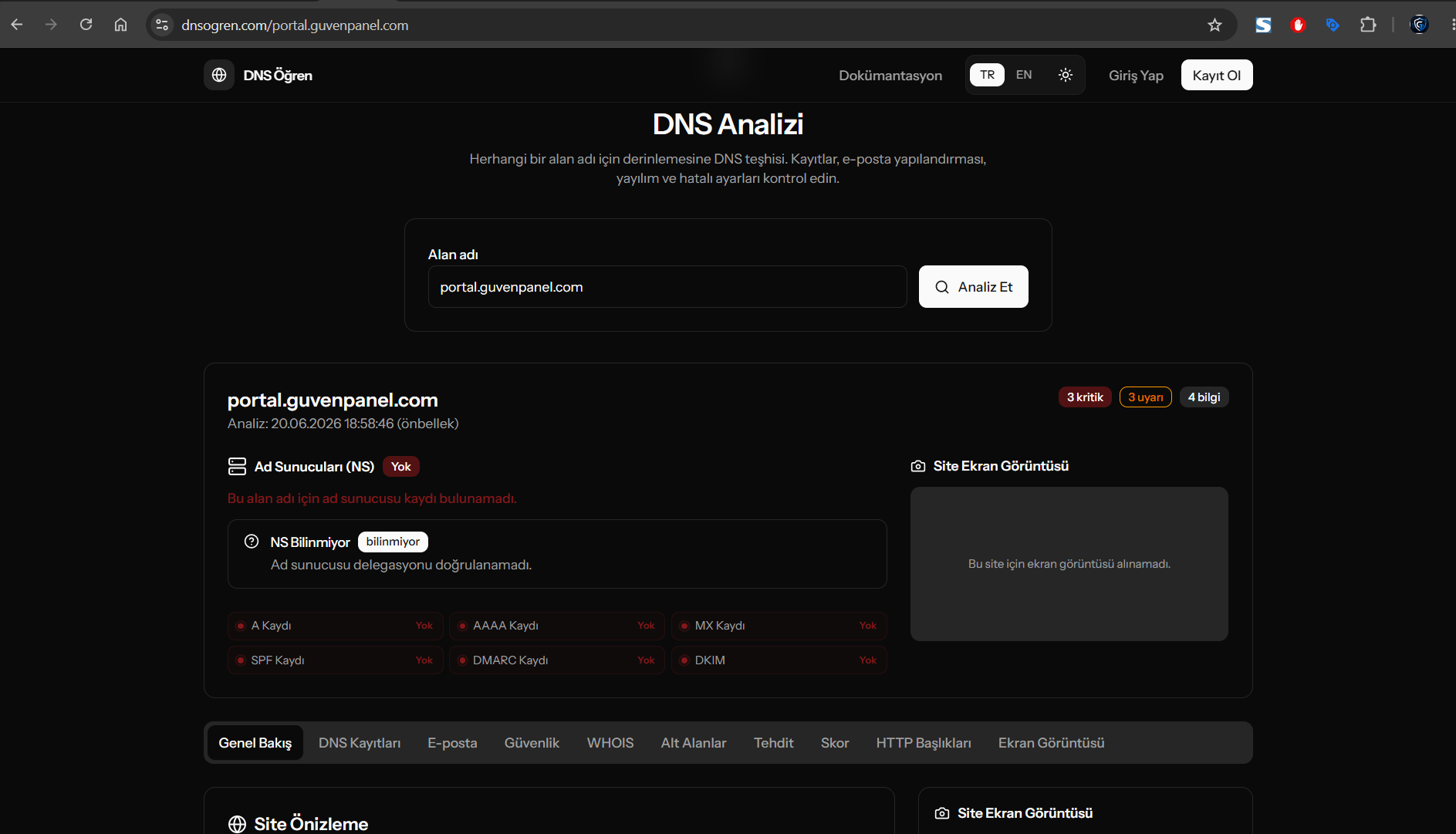The image size is (1456, 834).
Task: Click the Analiz timestamp text
Action: [x=343, y=424]
